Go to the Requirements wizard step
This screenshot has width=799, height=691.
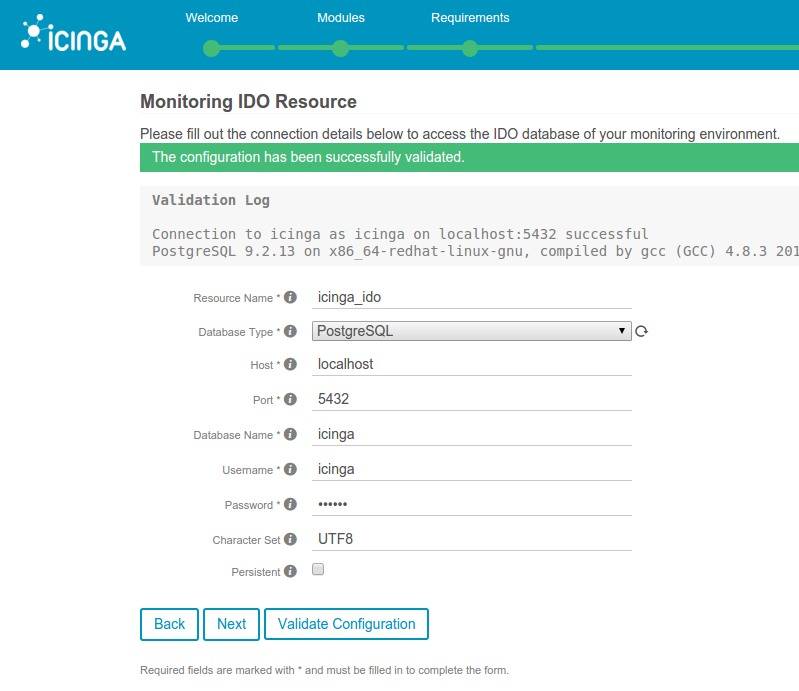coord(470,18)
